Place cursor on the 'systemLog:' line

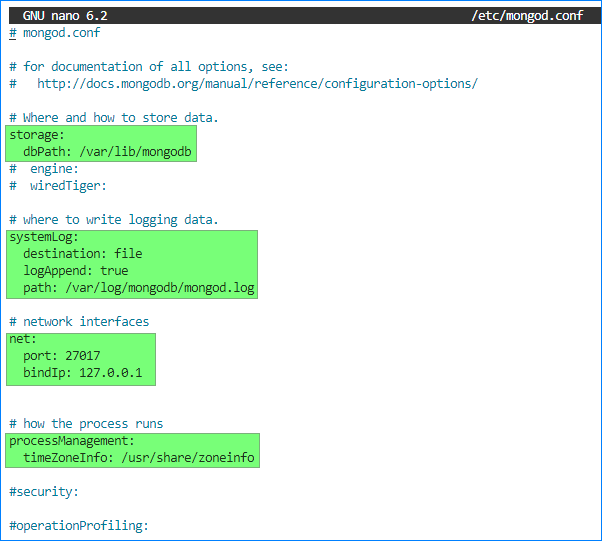[x=44, y=237]
